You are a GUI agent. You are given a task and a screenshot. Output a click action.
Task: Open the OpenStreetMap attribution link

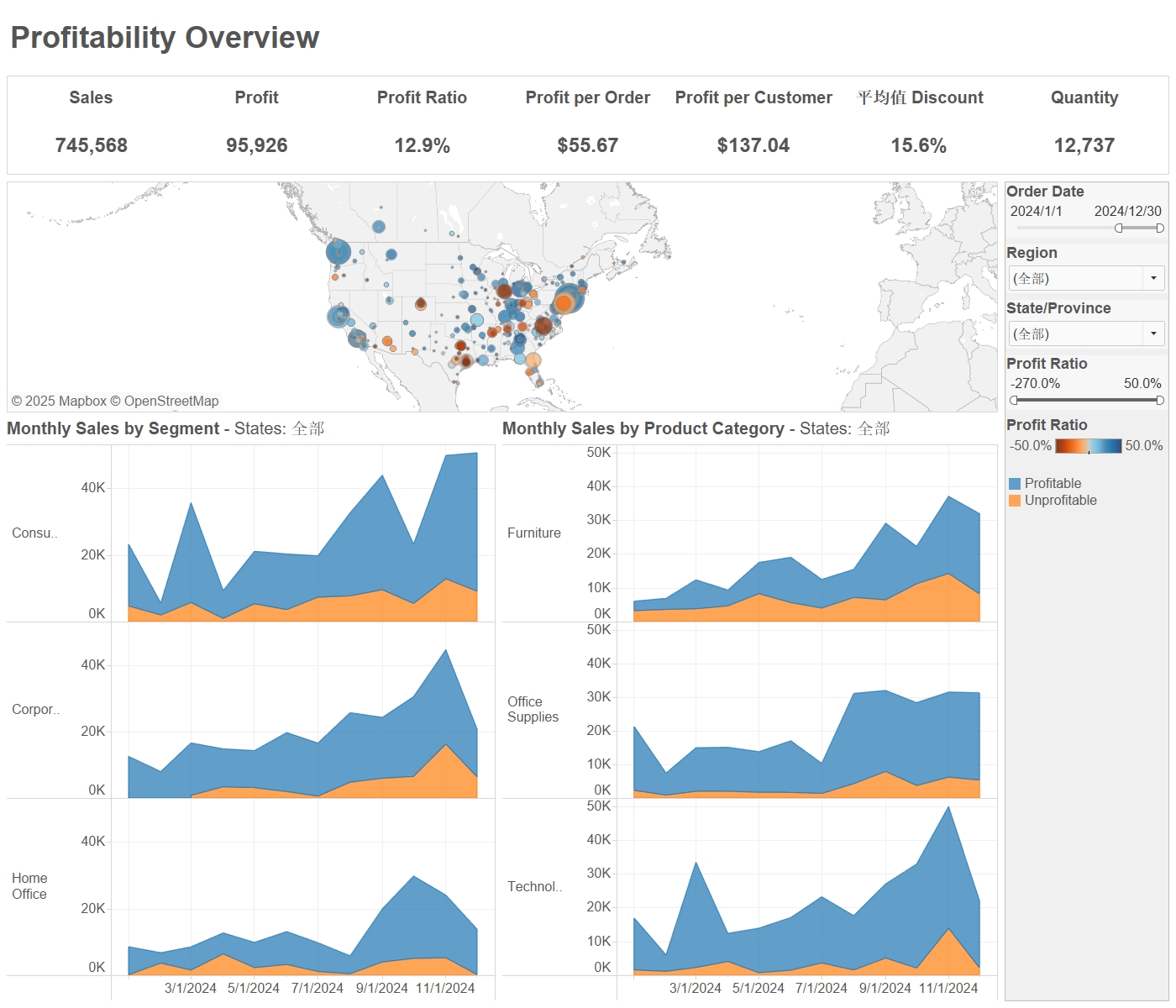pyautogui.click(x=171, y=402)
